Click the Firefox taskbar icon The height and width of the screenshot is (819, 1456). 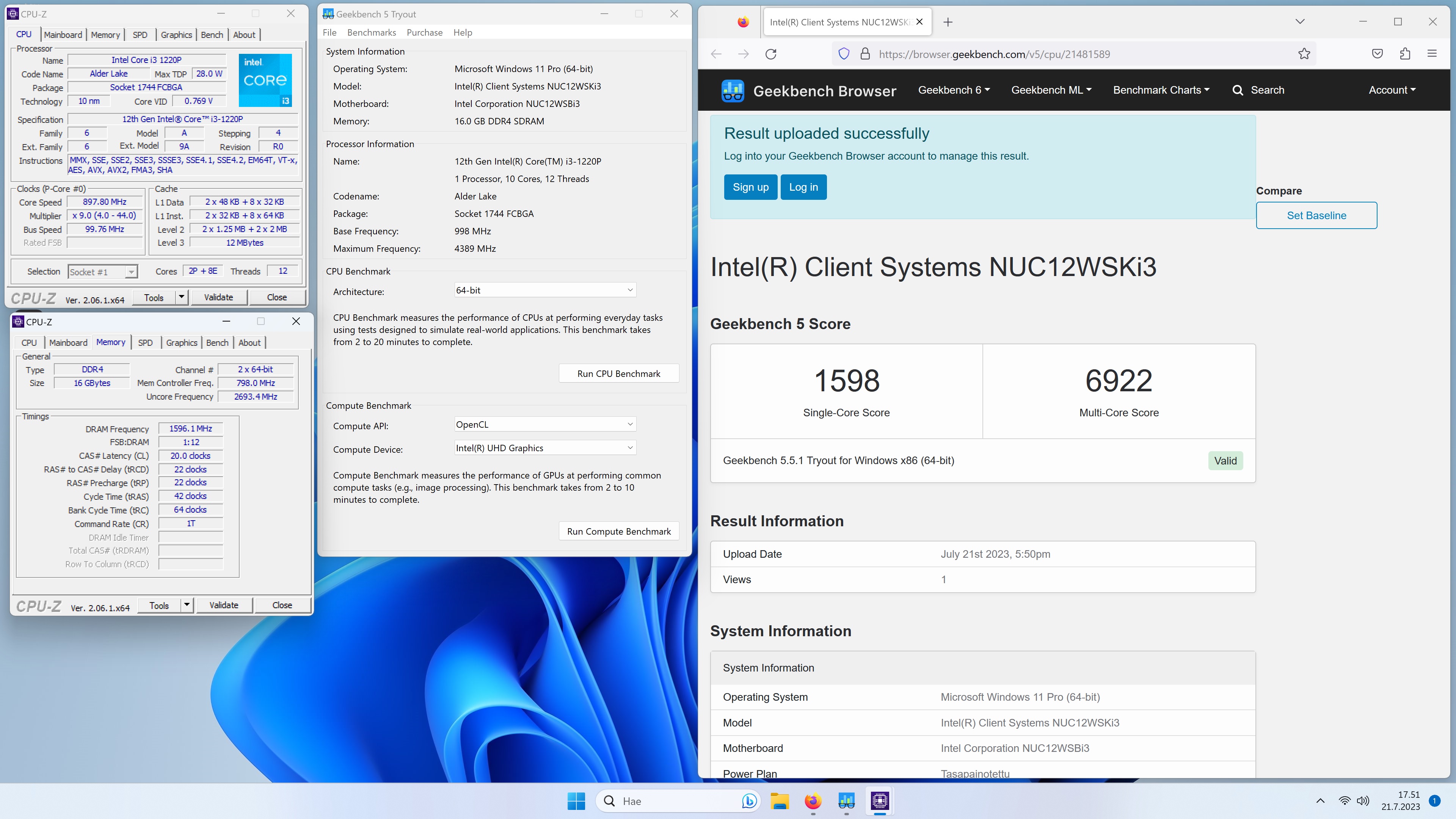click(813, 801)
